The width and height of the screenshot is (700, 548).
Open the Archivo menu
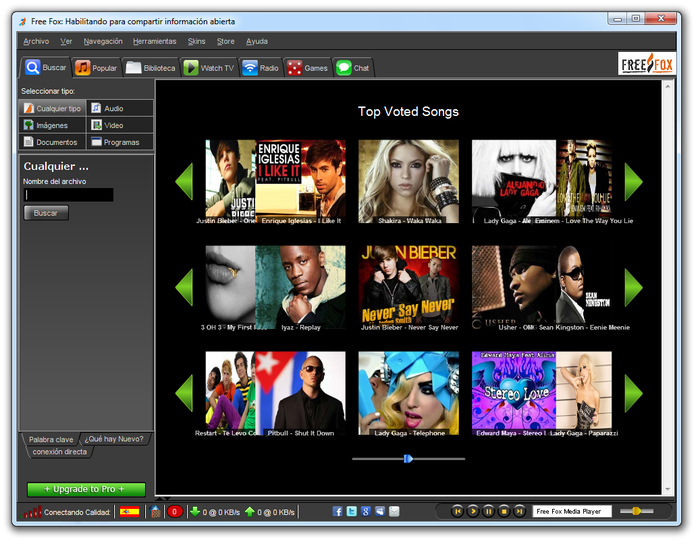[36, 42]
